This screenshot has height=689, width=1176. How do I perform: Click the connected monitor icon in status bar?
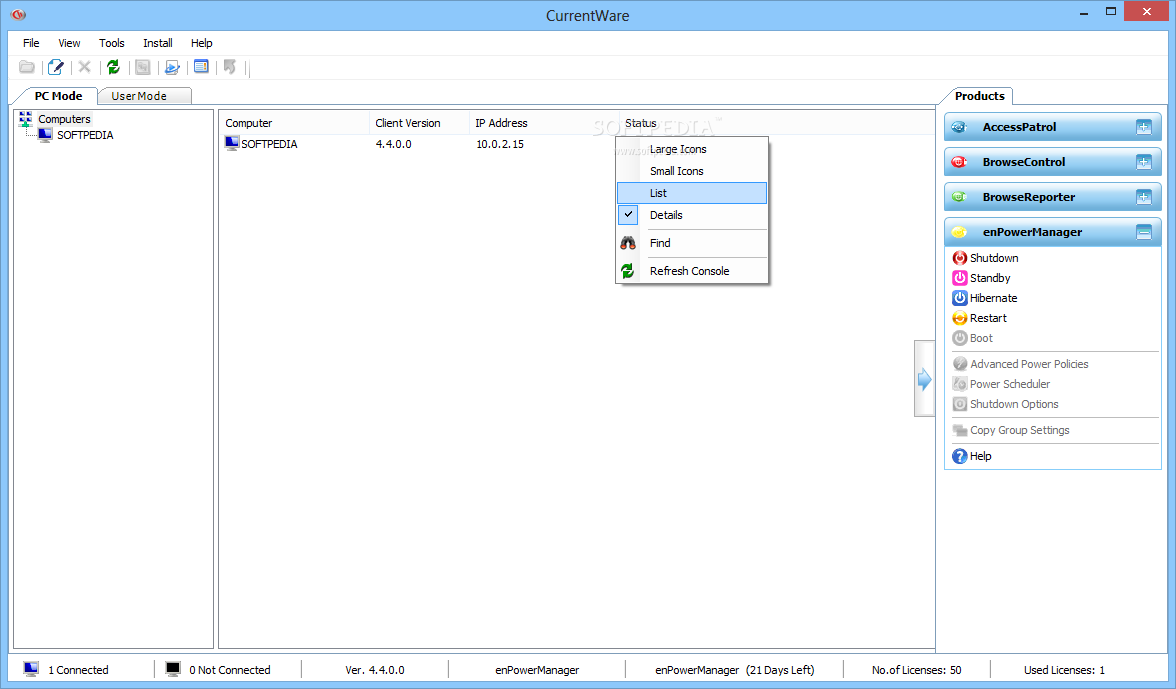tap(31, 669)
